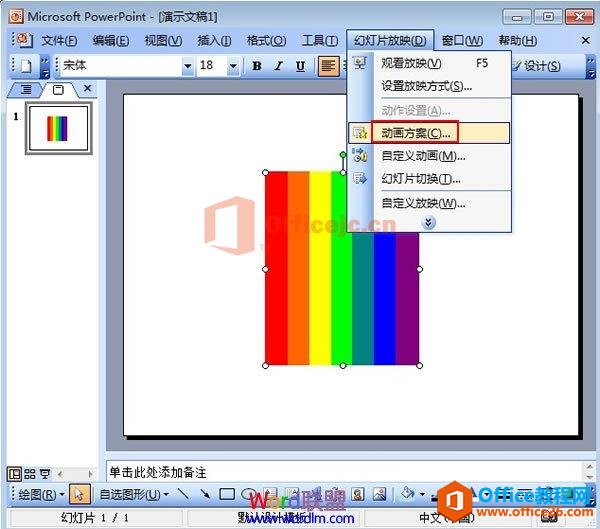The image size is (600, 529).
Task: Open the Fill Color dropdown arrow
Action: pyautogui.click(x=422, y=494)
